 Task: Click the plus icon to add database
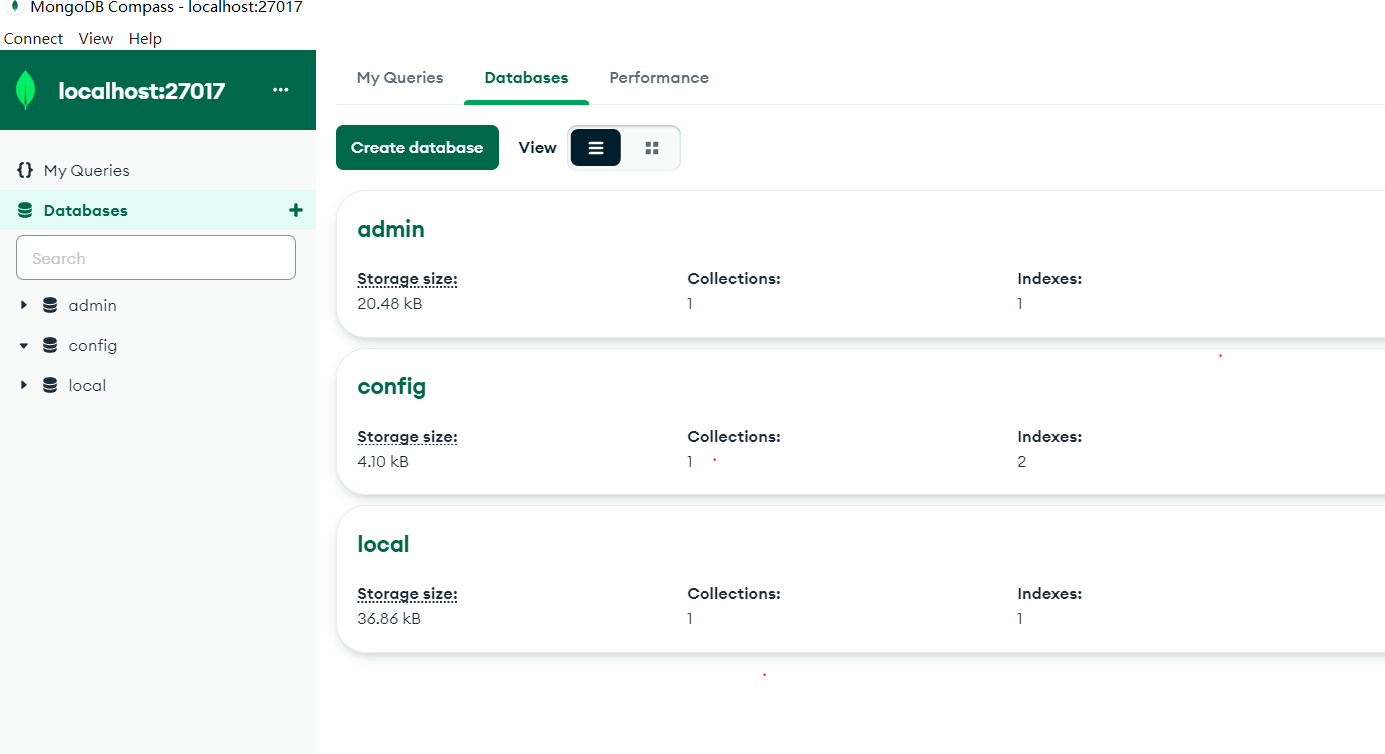click(295, 210)
